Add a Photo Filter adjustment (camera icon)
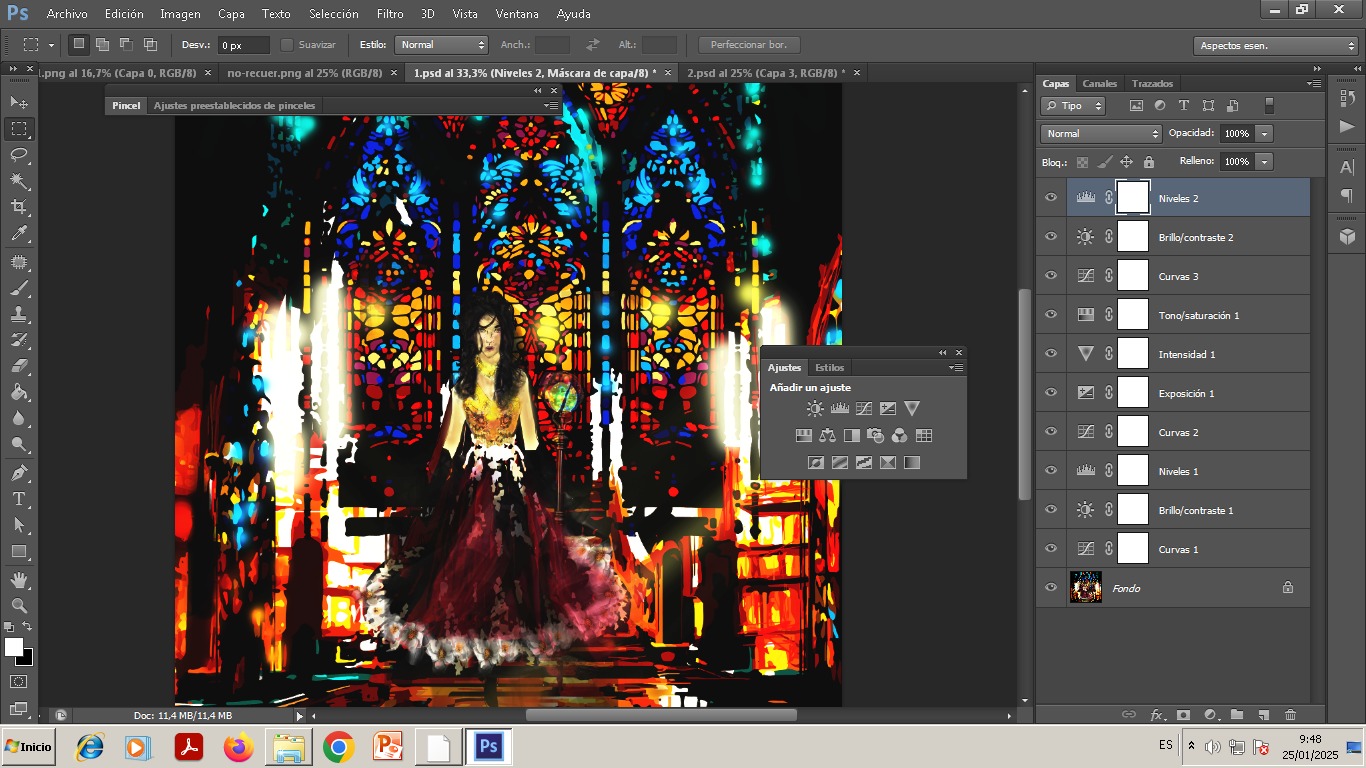 (875, 435)
